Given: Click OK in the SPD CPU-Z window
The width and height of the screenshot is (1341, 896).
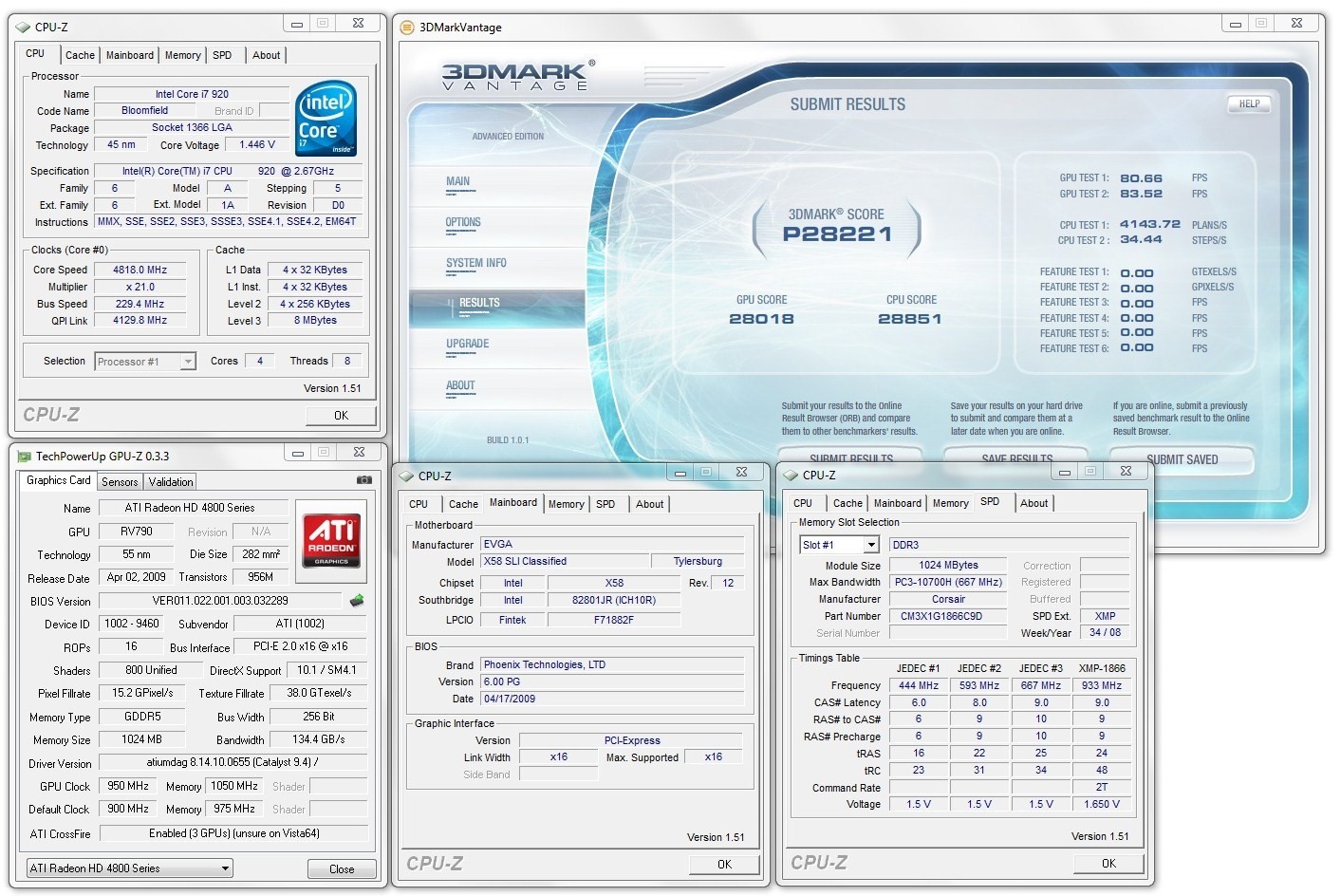Looking at the screenshot, I should coord(1108,863).
